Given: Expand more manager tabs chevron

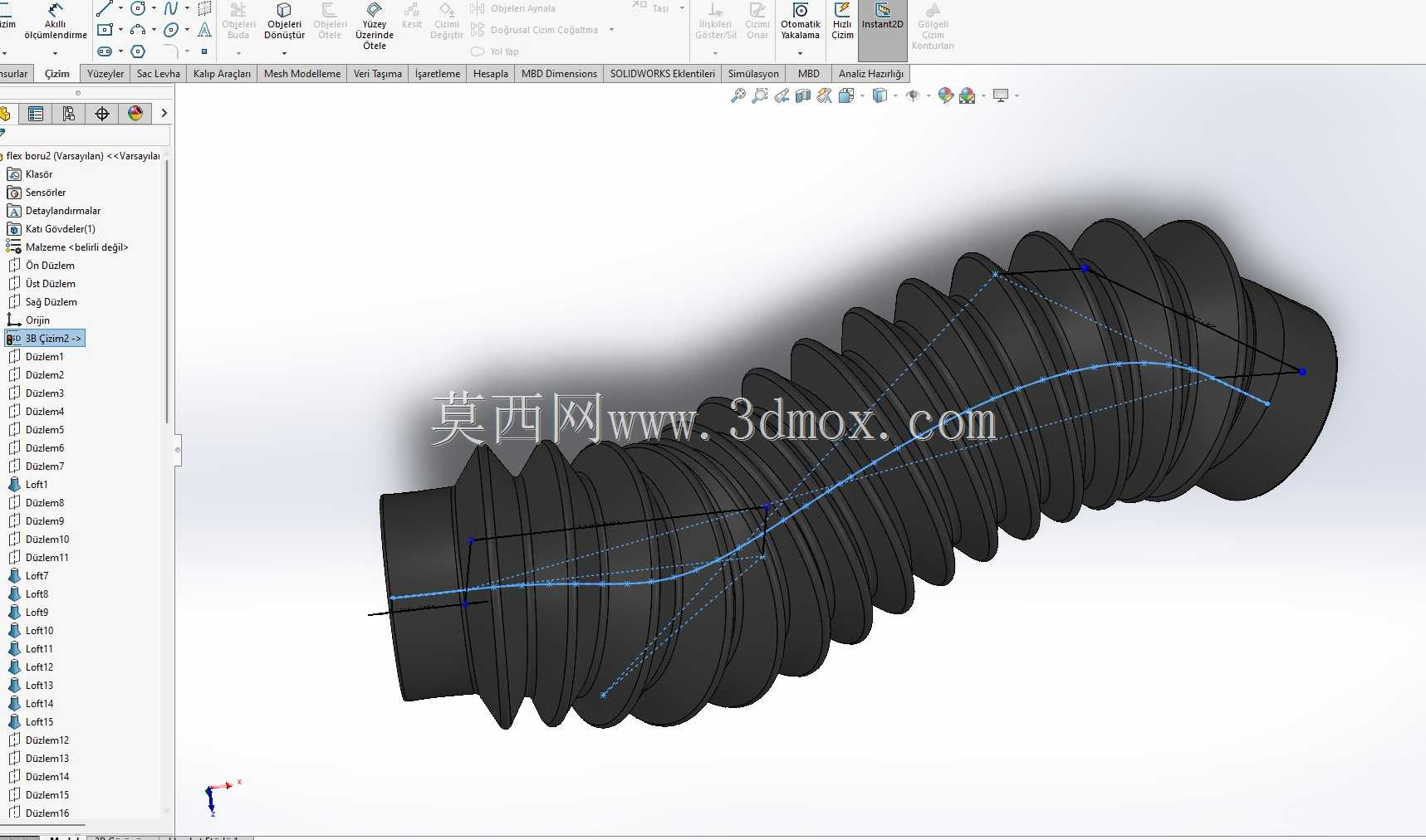Looking at the screenshot, I should [164, 114].
